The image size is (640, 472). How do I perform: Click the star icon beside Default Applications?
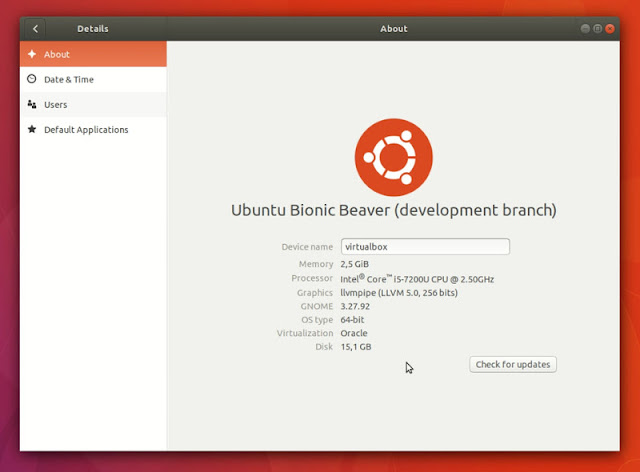(32, 129)
